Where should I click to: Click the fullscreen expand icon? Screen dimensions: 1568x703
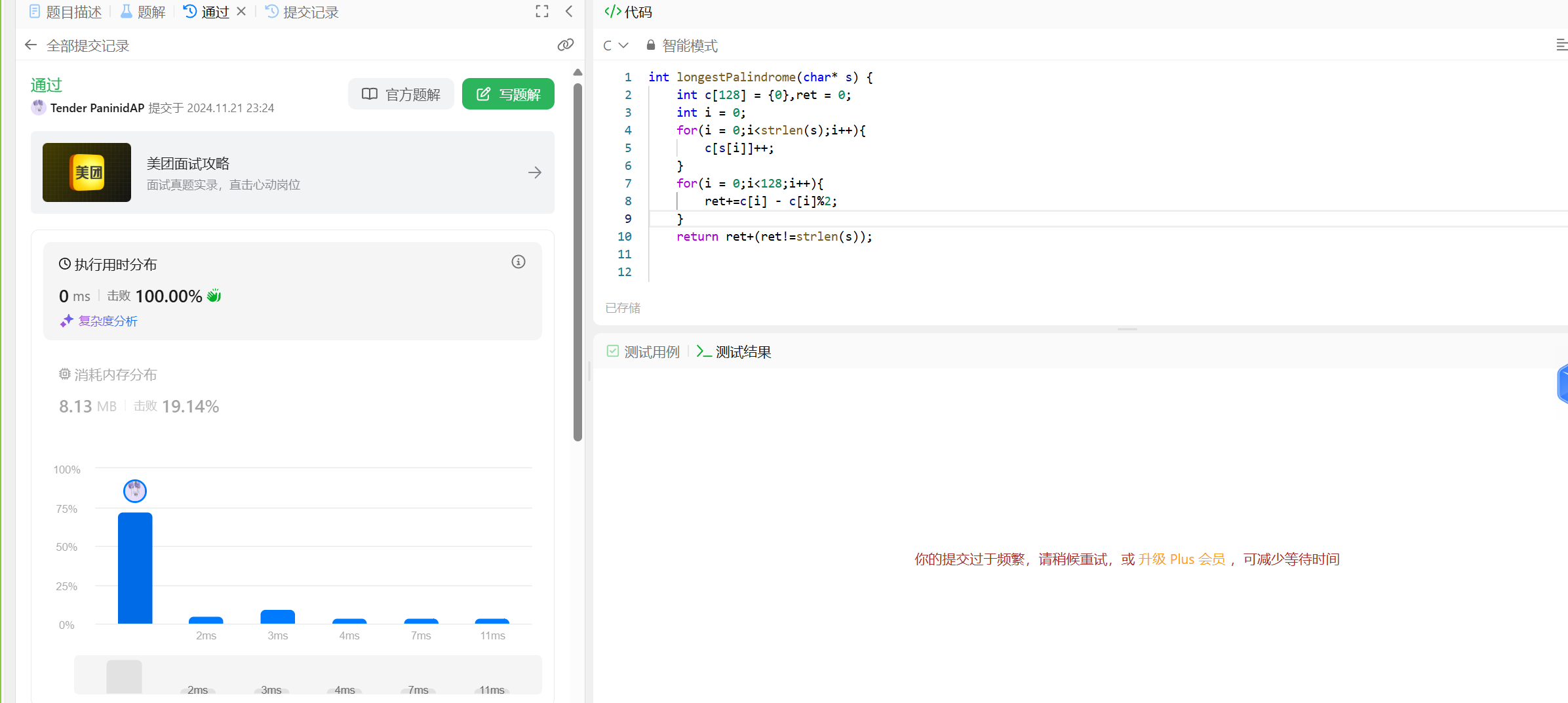tap(541, 12)
